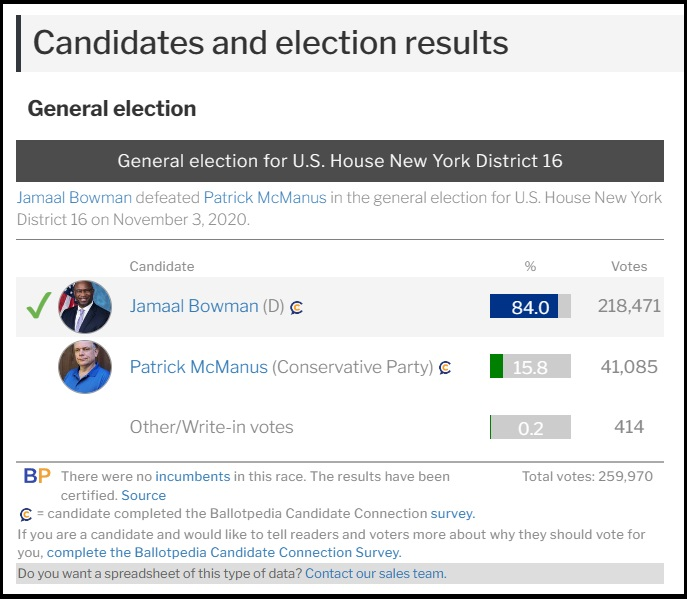Open Patrick McManus's portrait photo
This screenshot has height=599, width=687.
click(85, 367)
